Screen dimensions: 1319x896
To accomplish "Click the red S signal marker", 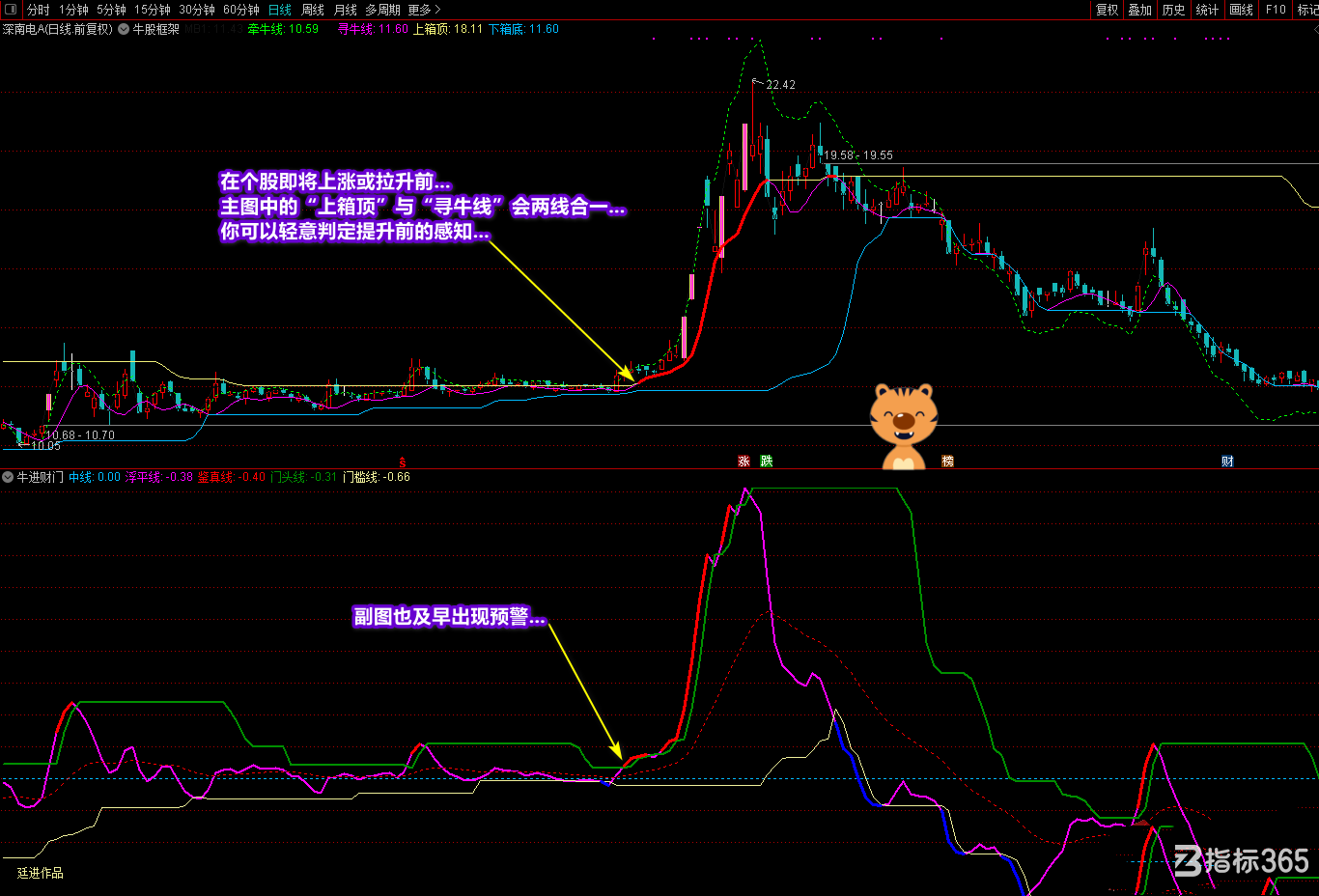I will [403, 462].
